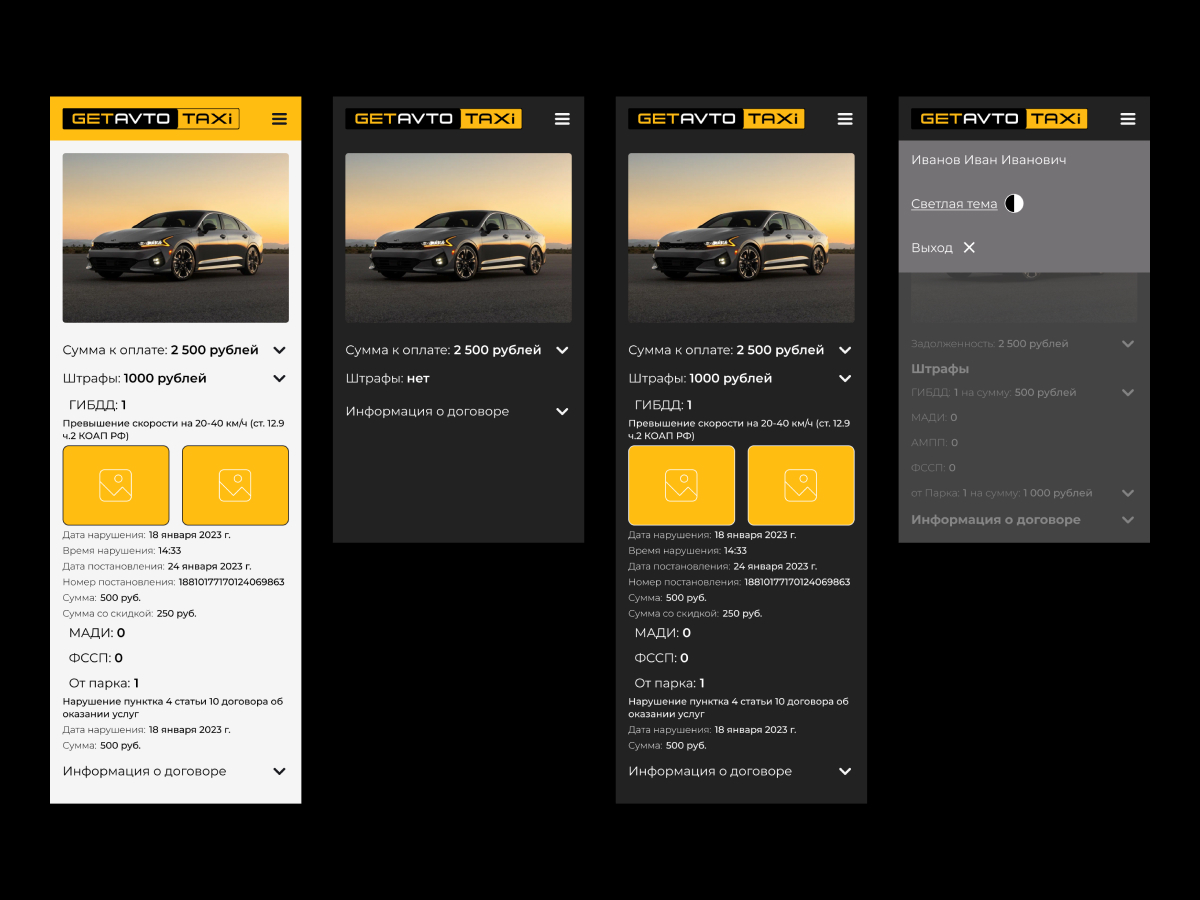Image resolution: width=1200 pixels, height=900 pixels.
Task: Click the X icon next to Выход
Action: (969, 247)
